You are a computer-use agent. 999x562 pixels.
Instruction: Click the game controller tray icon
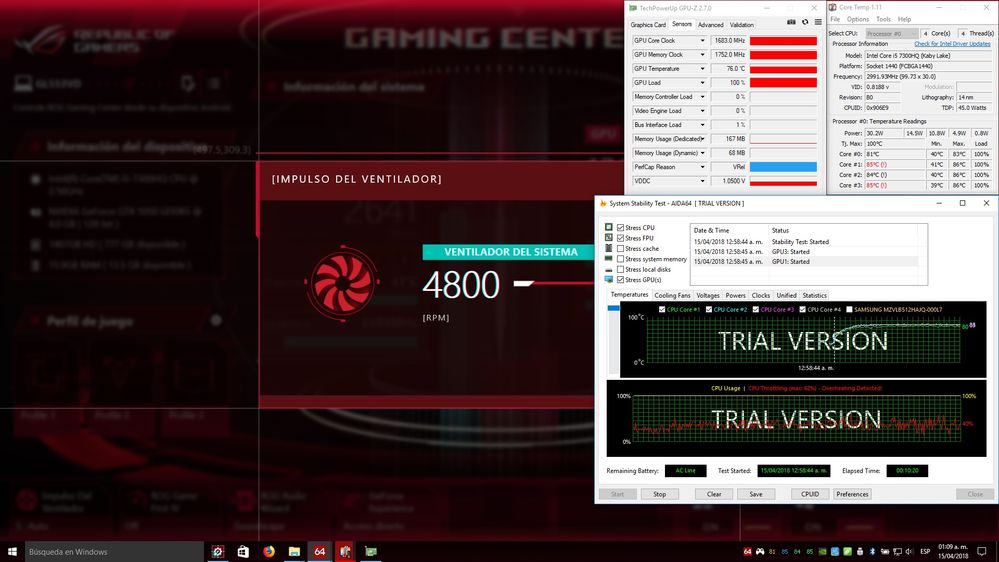[760, 552]
